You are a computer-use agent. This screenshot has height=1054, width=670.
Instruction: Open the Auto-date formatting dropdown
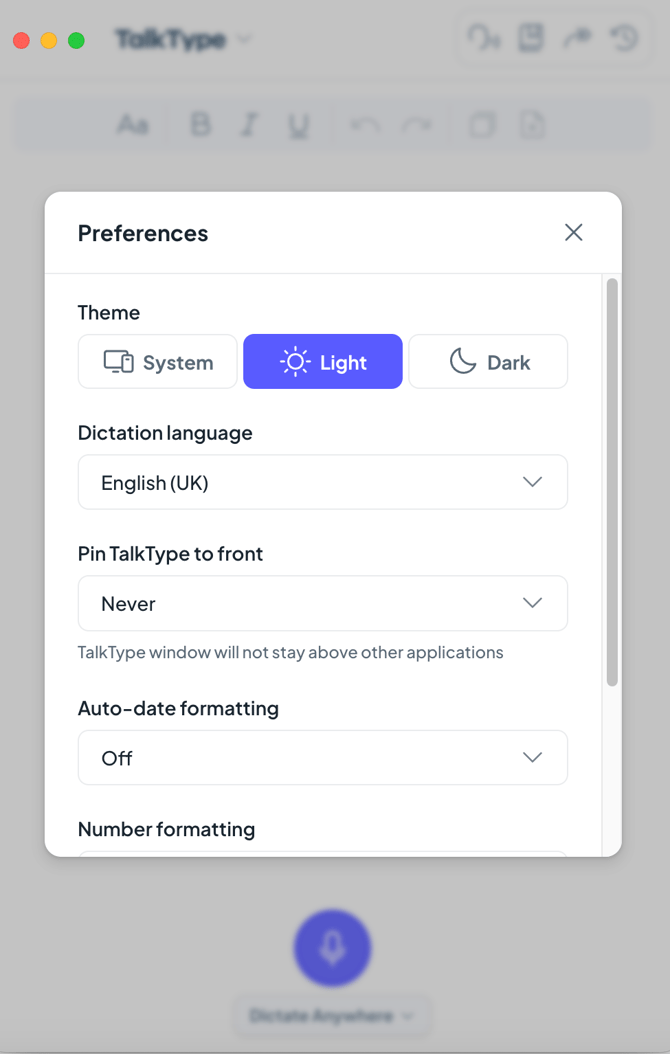point(322,757)
